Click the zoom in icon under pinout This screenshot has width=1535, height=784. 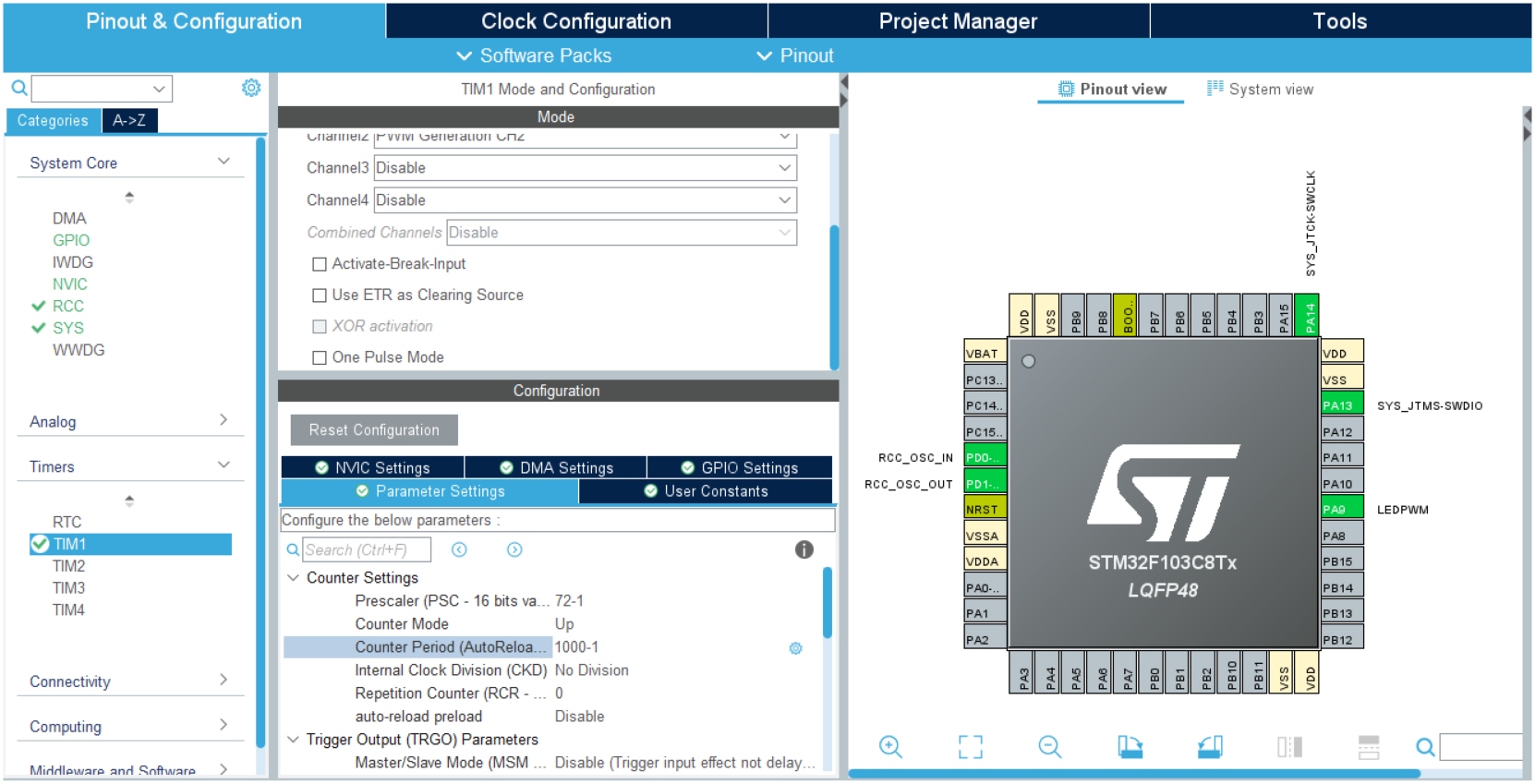[x=890, y=747]
